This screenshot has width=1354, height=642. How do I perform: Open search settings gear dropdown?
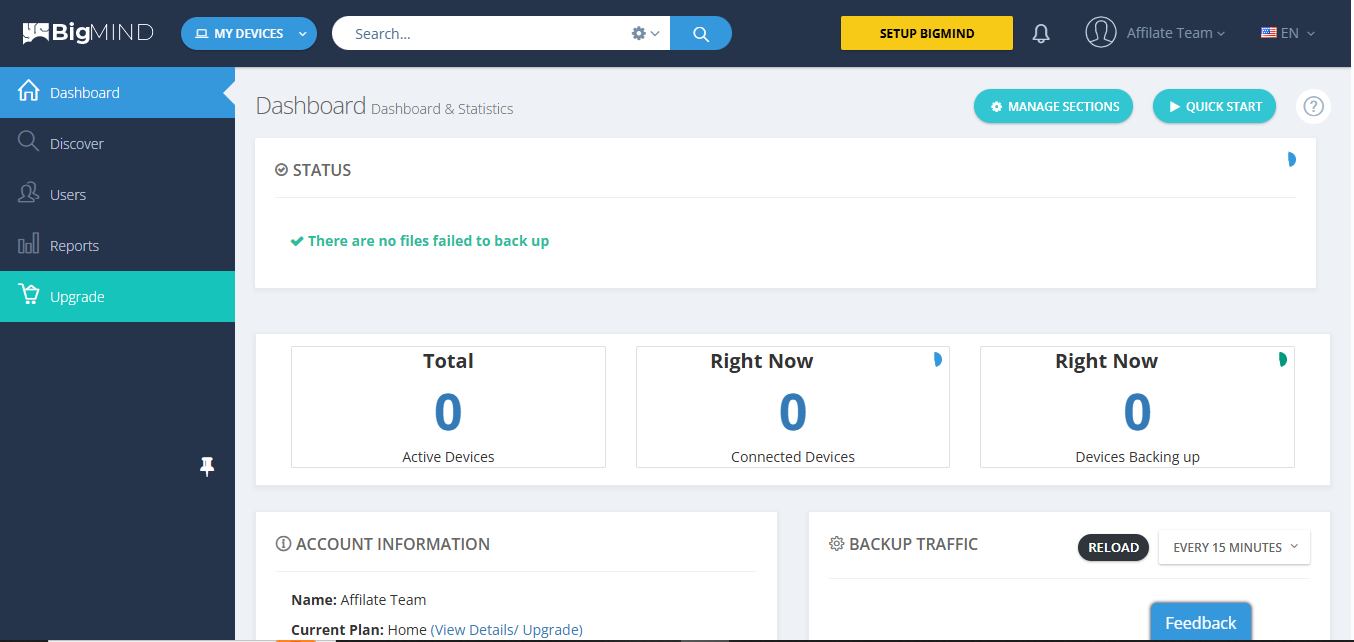coord(645,33)
